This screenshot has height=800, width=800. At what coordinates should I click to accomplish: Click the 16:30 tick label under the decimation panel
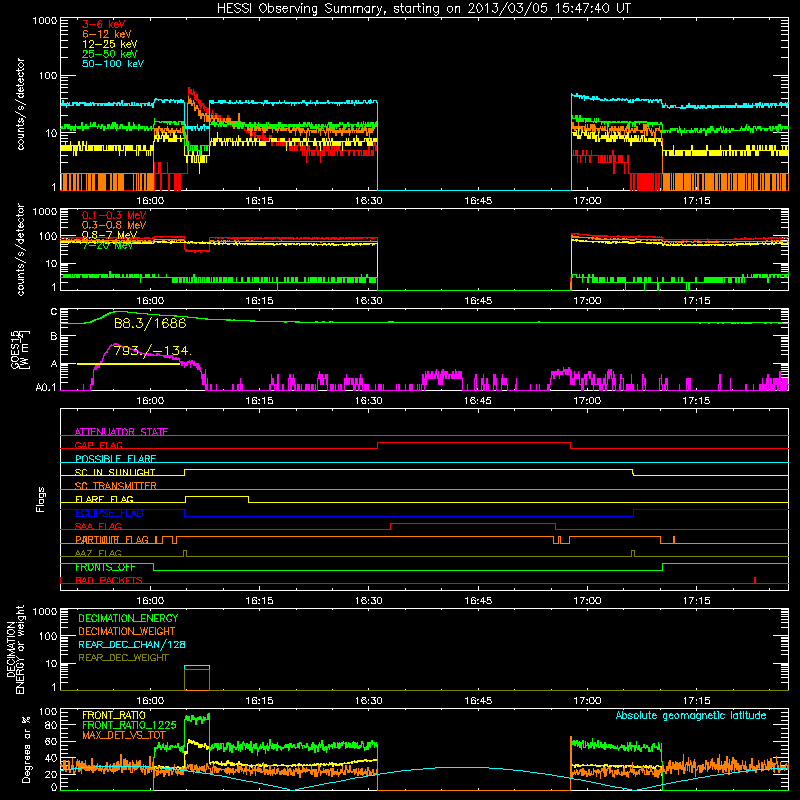(368, 701)
